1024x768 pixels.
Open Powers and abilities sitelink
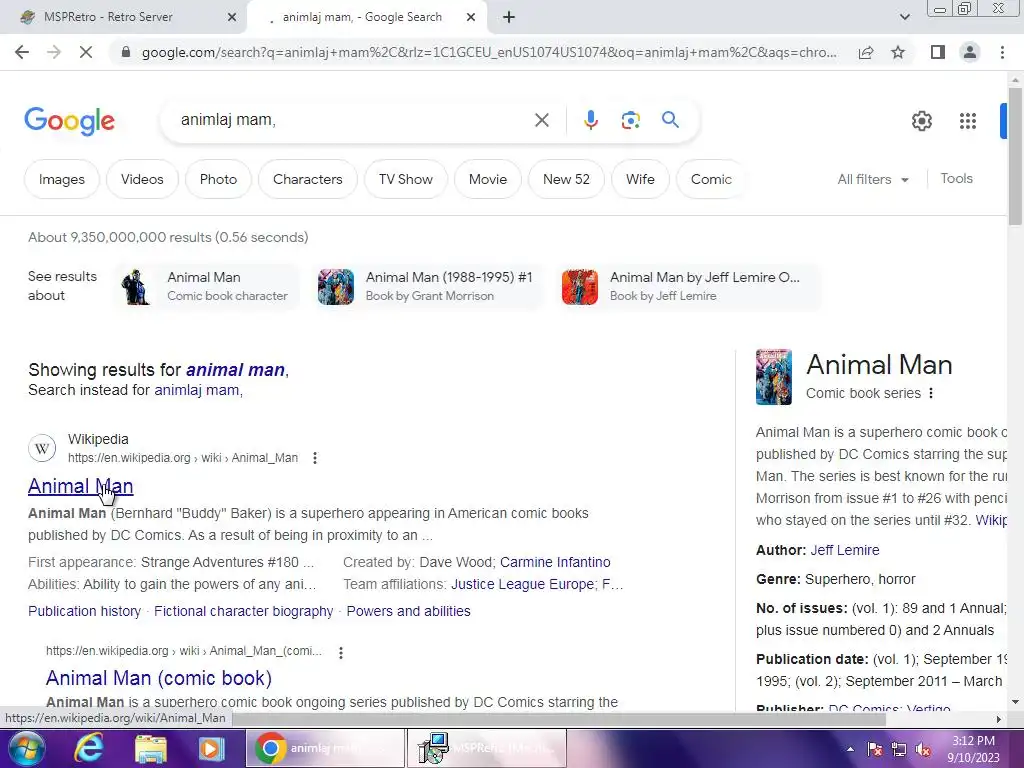tap(408, 611)
